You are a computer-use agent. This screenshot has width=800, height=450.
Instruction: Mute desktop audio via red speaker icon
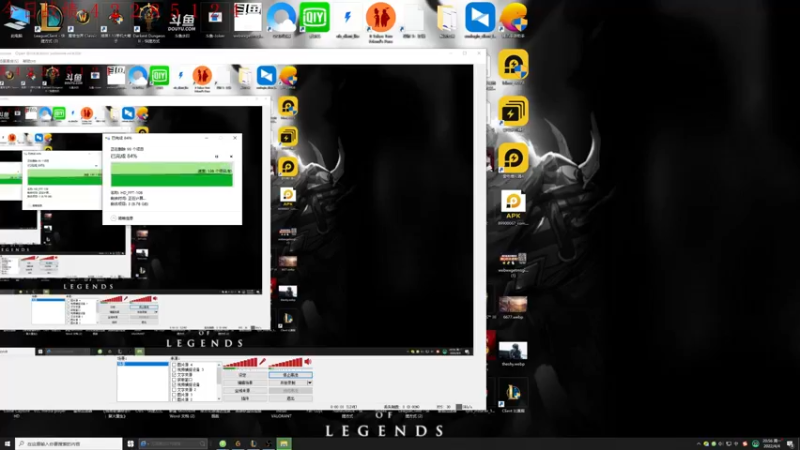coord(308,361)
